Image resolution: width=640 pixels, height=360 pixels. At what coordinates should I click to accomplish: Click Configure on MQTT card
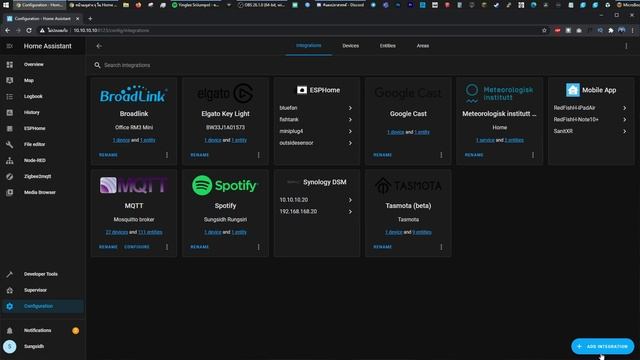[137, 247]
